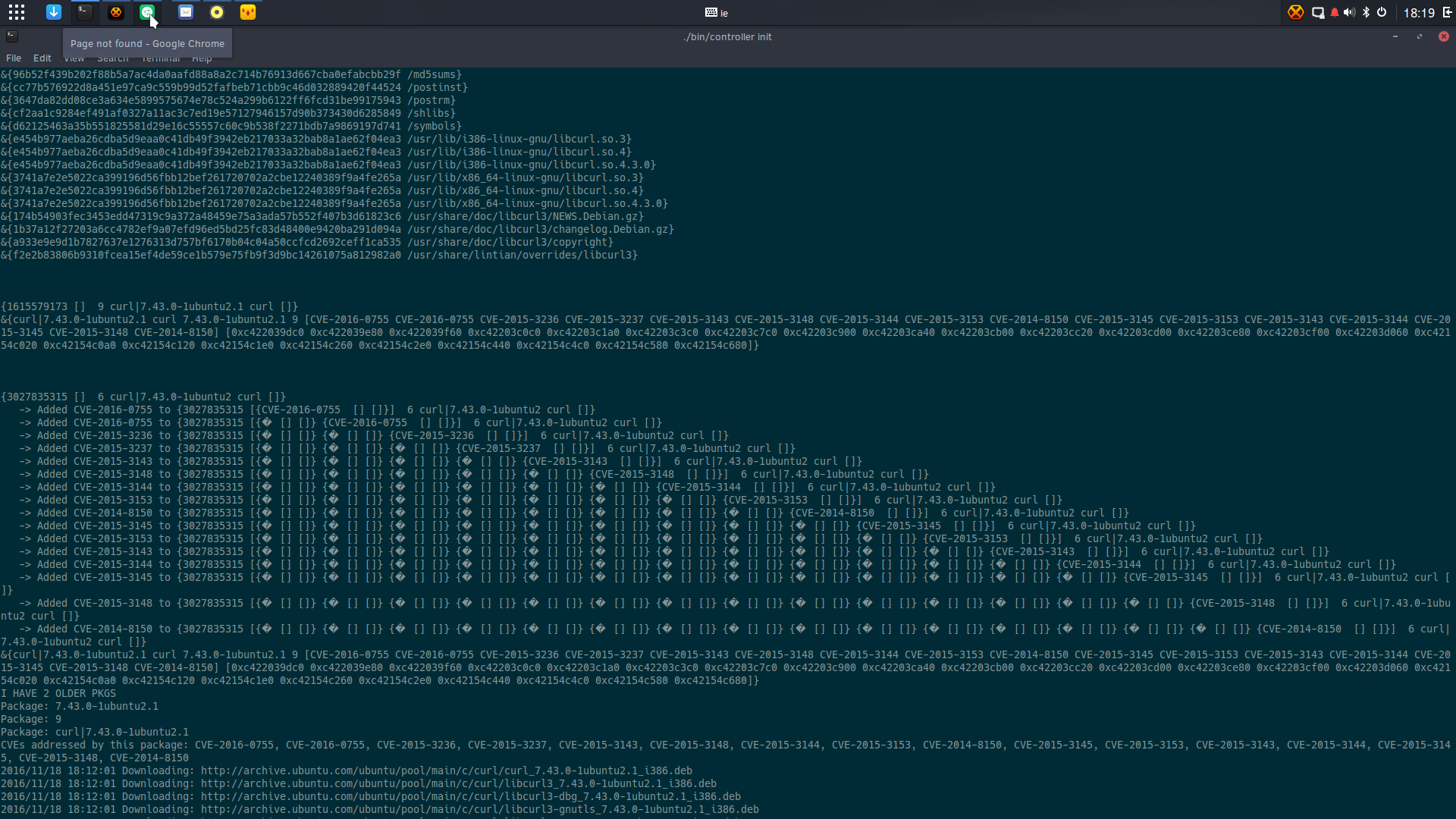
Task: Open the yellow circle disc app in panel
Action: (x=217, y=12)
